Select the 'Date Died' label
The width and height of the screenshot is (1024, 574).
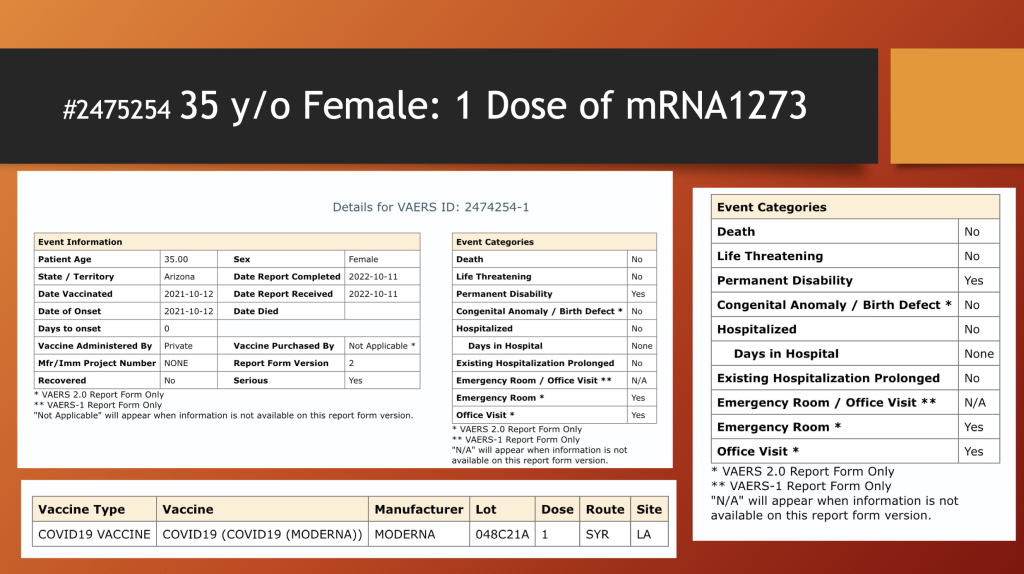(254, 311)
